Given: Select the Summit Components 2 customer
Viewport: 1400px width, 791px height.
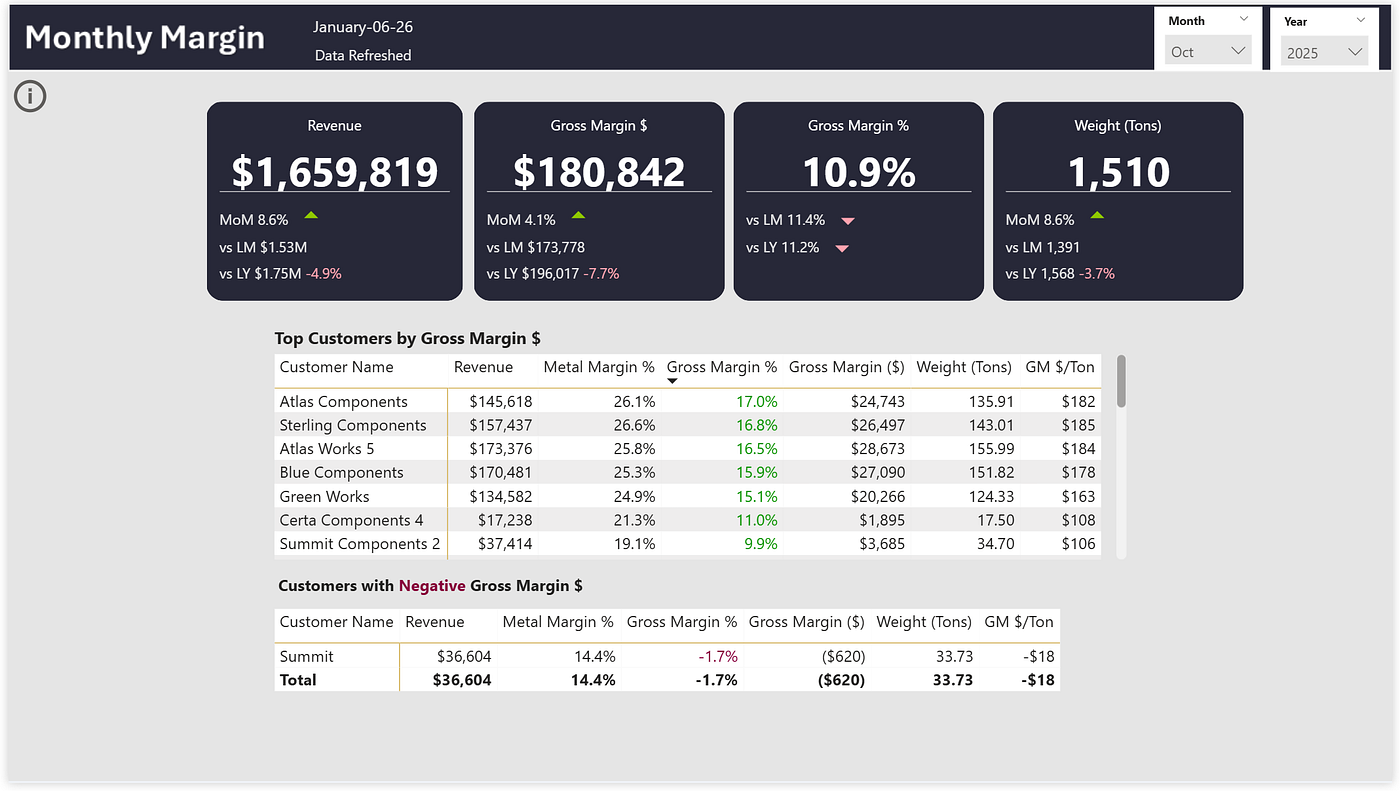Looking at the screenshot, I should [360, 544].
